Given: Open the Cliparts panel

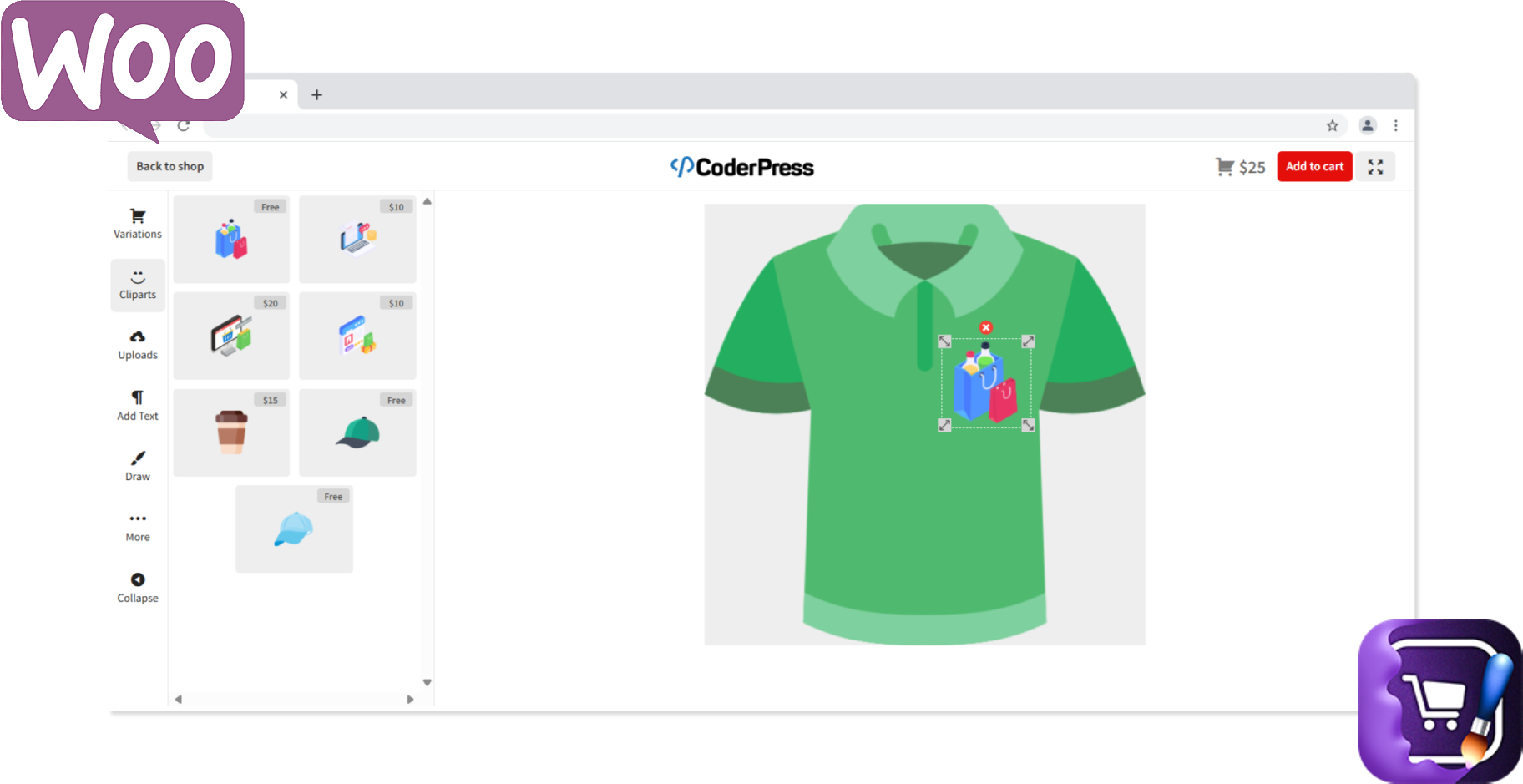Looking at the screenshot, I should (137, 284).
